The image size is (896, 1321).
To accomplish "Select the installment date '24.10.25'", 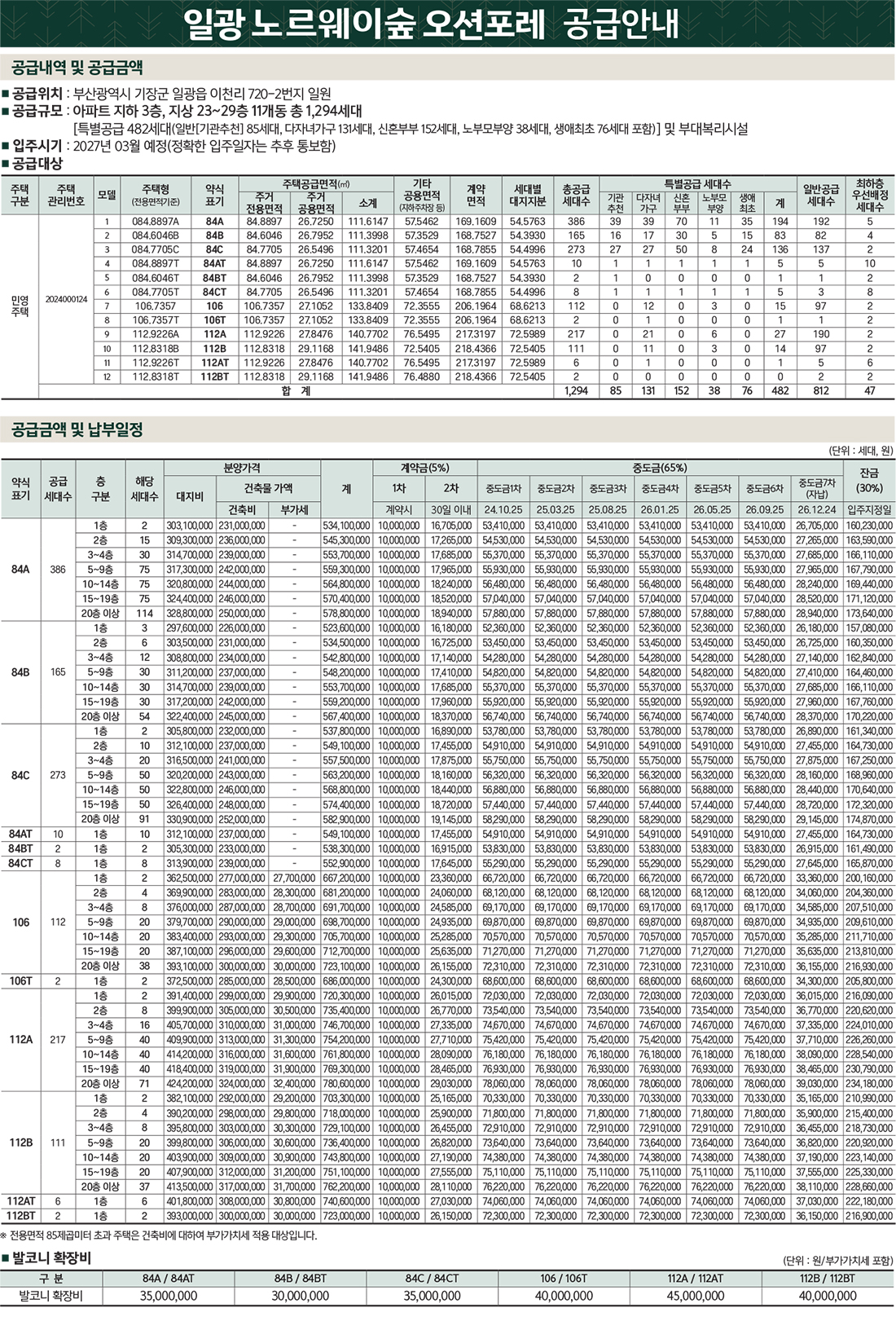I will point(503,509).
